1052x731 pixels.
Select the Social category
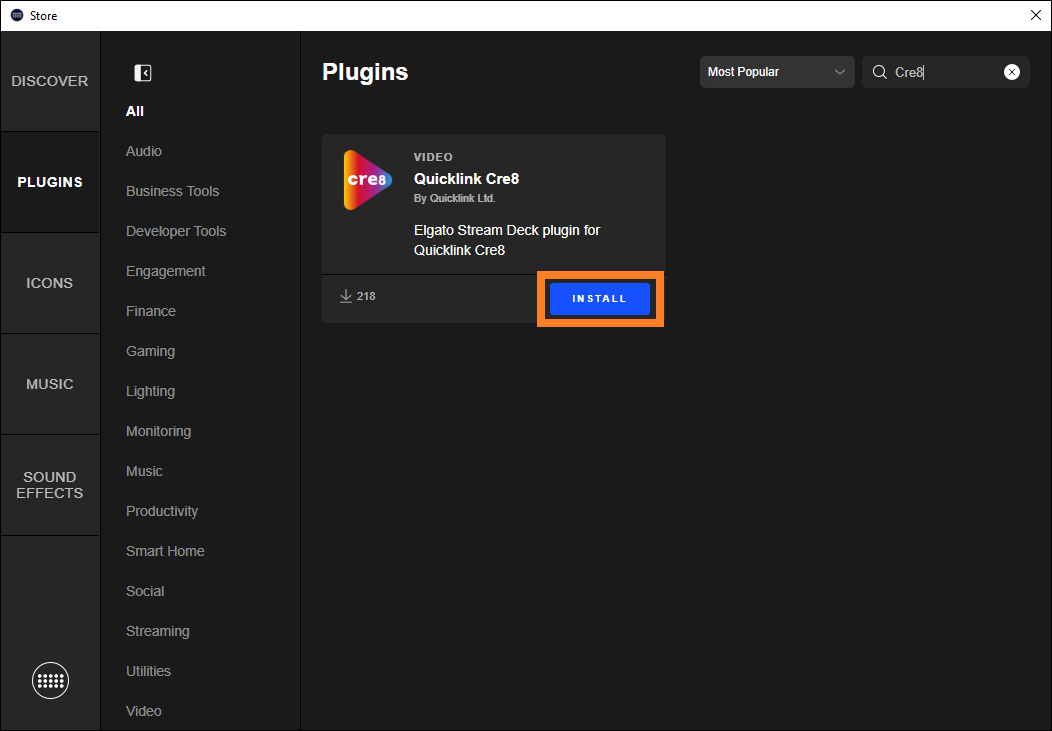point(145,591)
